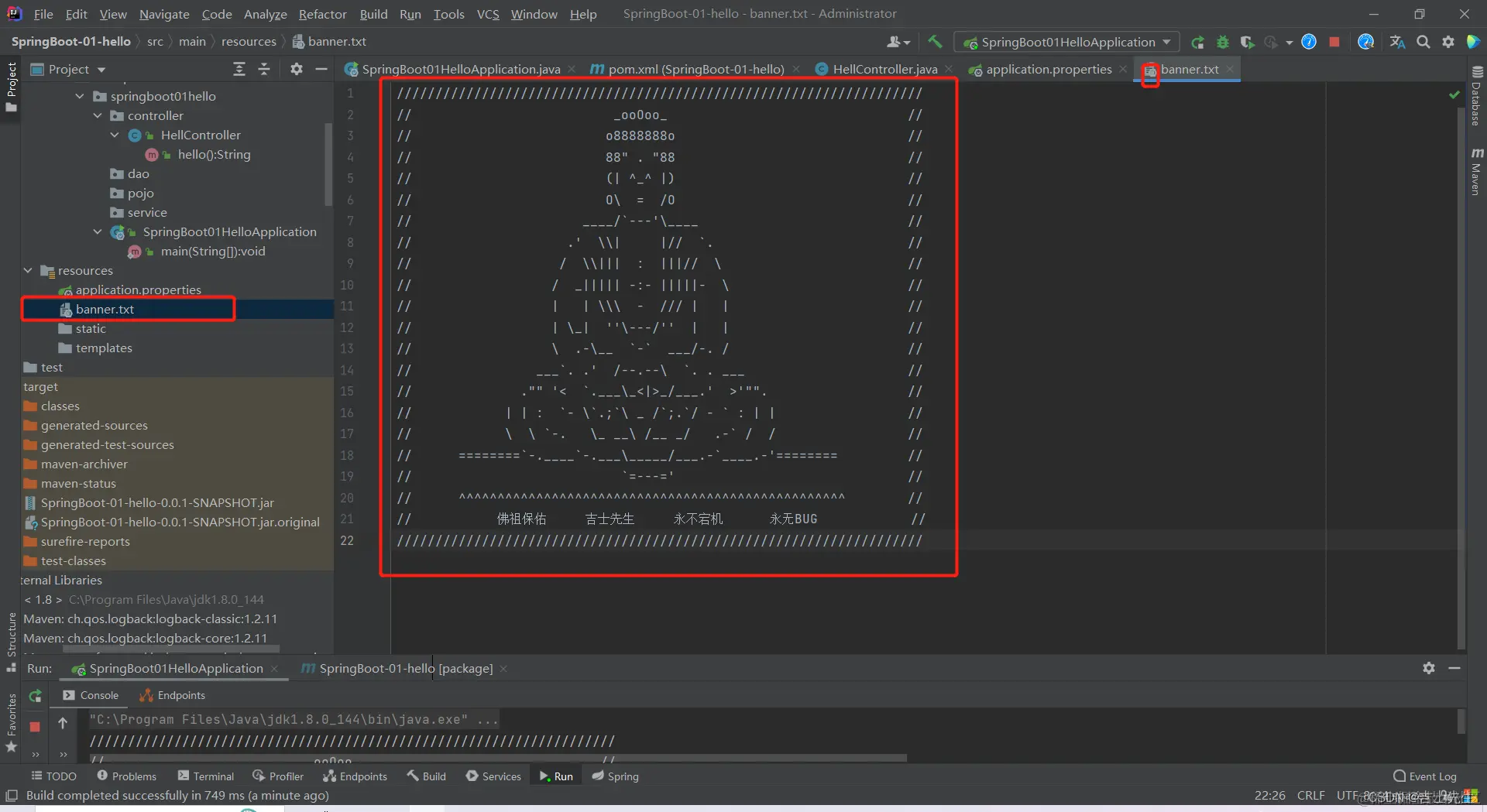Click the Run console horizontal scrollbar
Viewport: 1487px width, 812px height.
click(497, 758)
